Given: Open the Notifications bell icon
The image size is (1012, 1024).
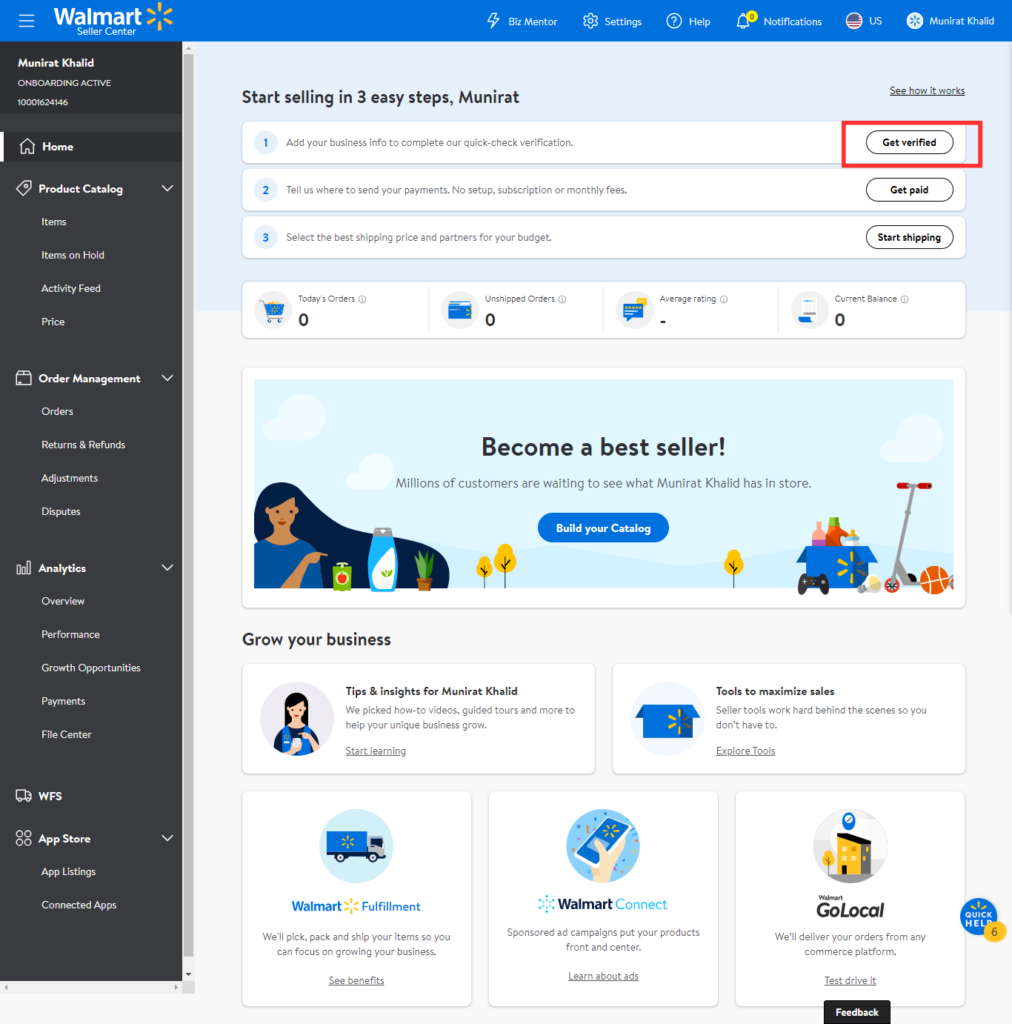Looking at the screenshot, I should (743, 21).
